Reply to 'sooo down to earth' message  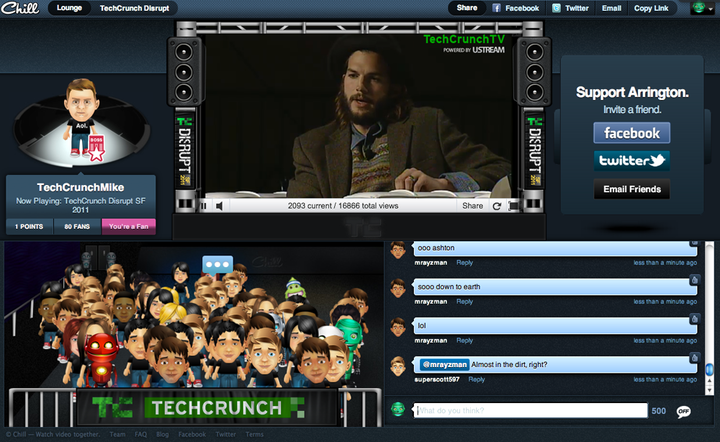pos(464,302)
